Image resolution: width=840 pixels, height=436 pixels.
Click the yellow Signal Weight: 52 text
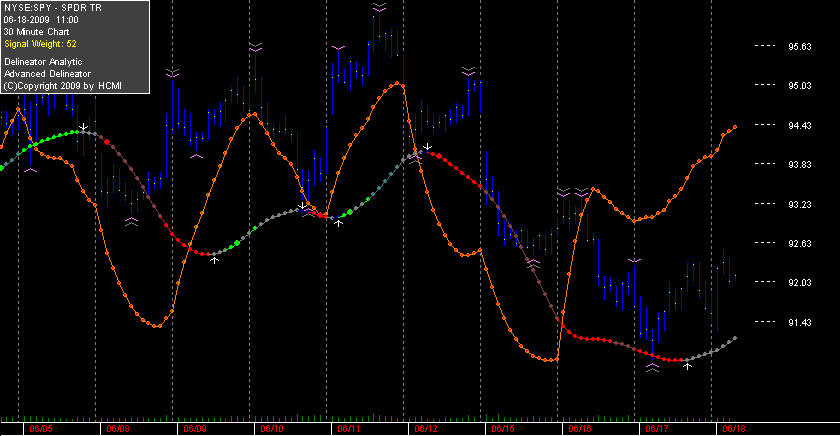[40, 44]
